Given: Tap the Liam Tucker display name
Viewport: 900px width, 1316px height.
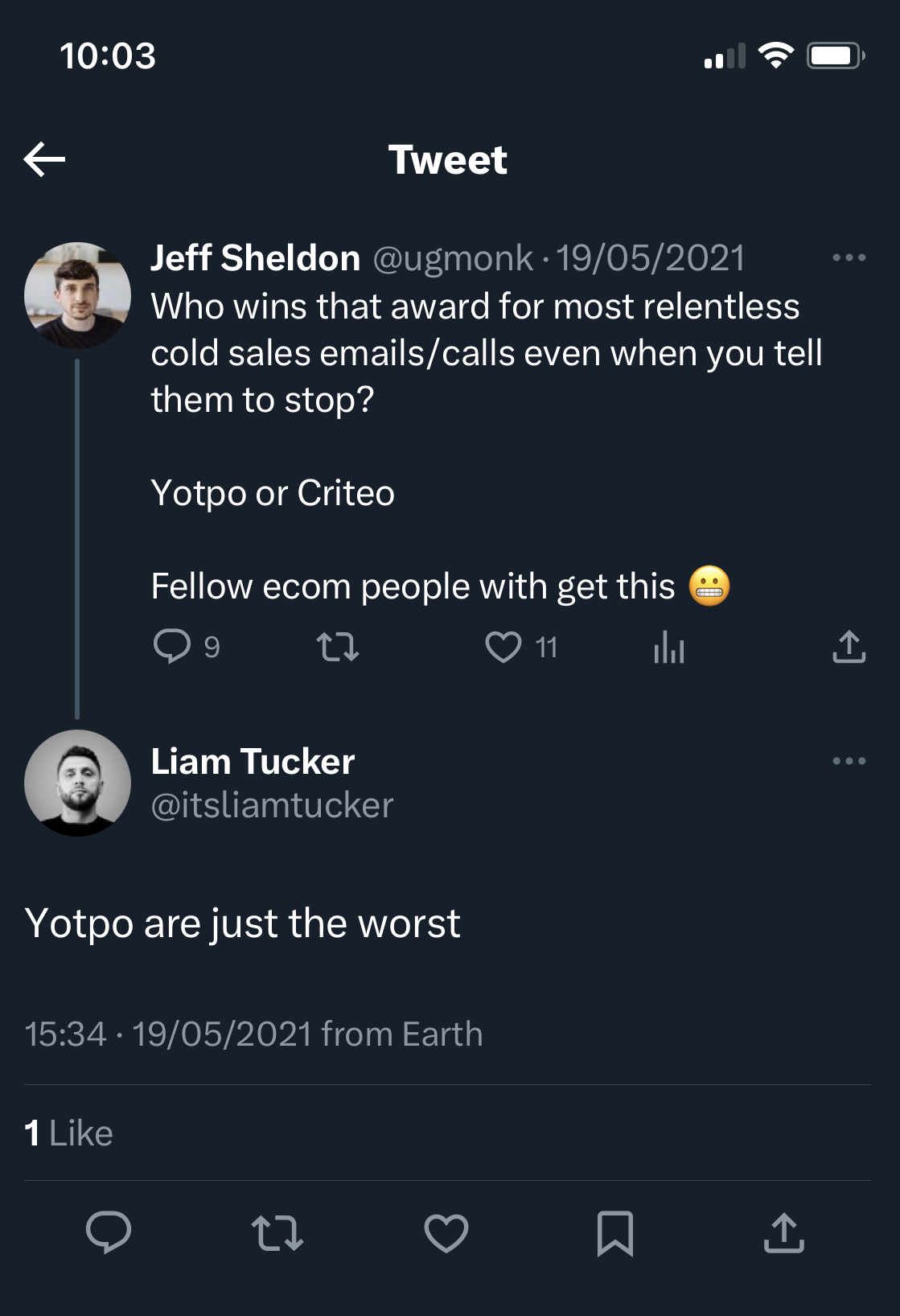Looking at the screenshot, I should coord(253,761).
